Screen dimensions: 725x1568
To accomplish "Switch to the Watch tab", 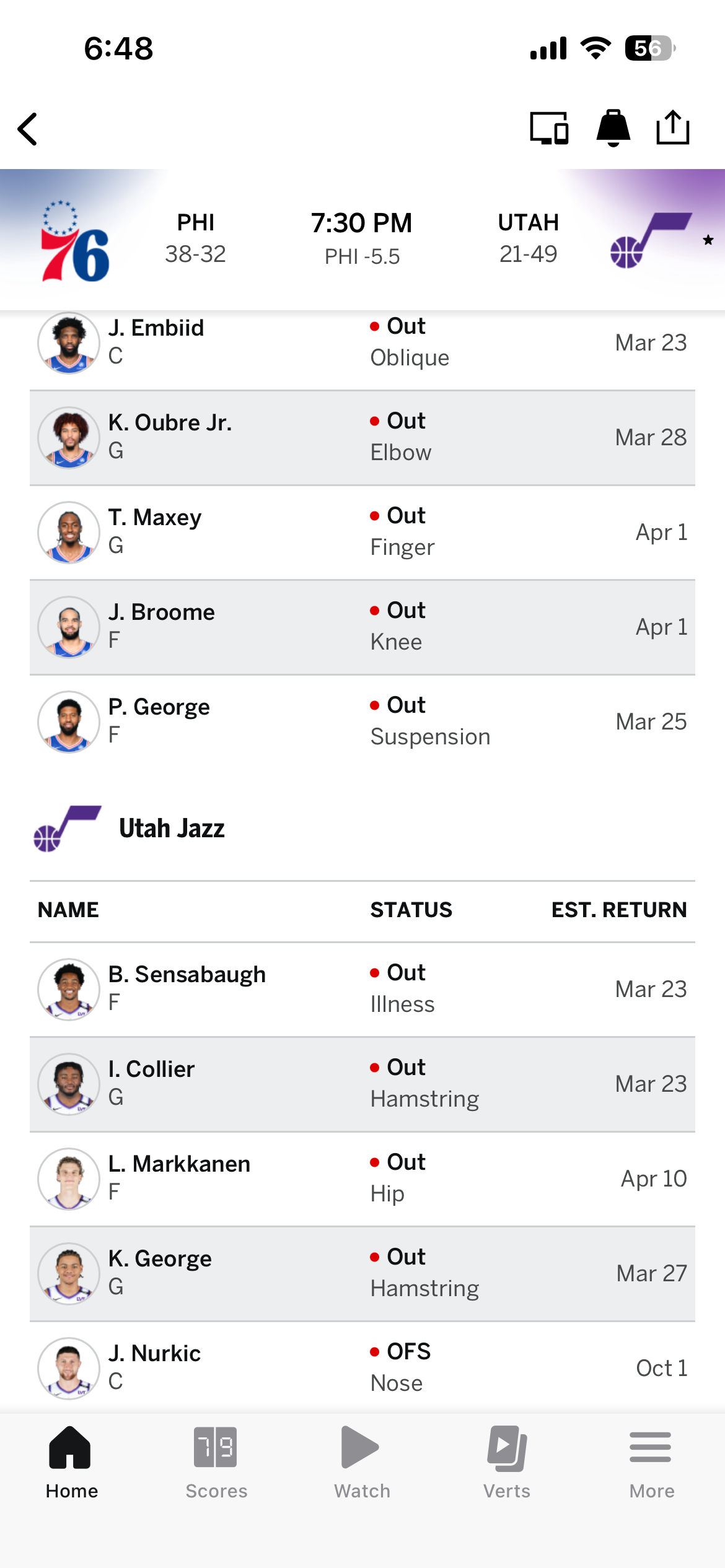I will 362,1463.
